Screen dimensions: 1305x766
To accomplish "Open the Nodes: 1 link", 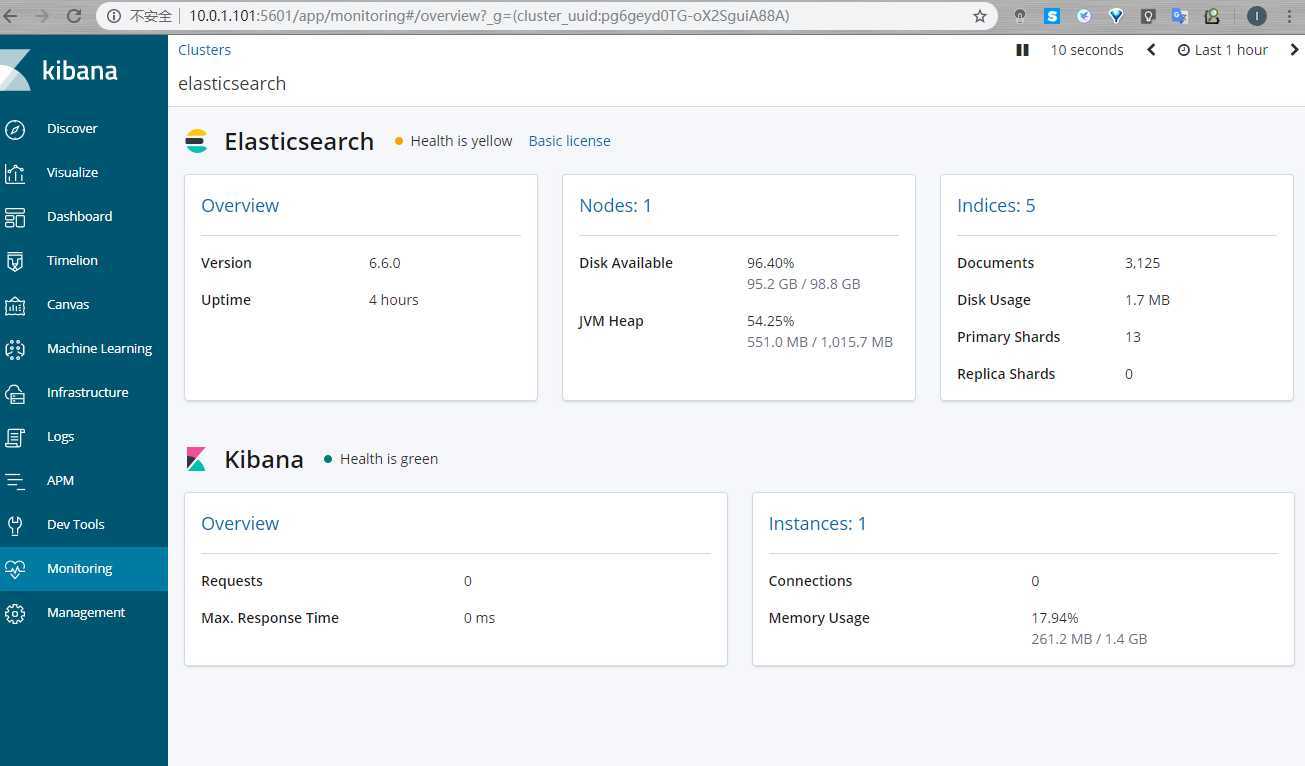I will 615,206.
